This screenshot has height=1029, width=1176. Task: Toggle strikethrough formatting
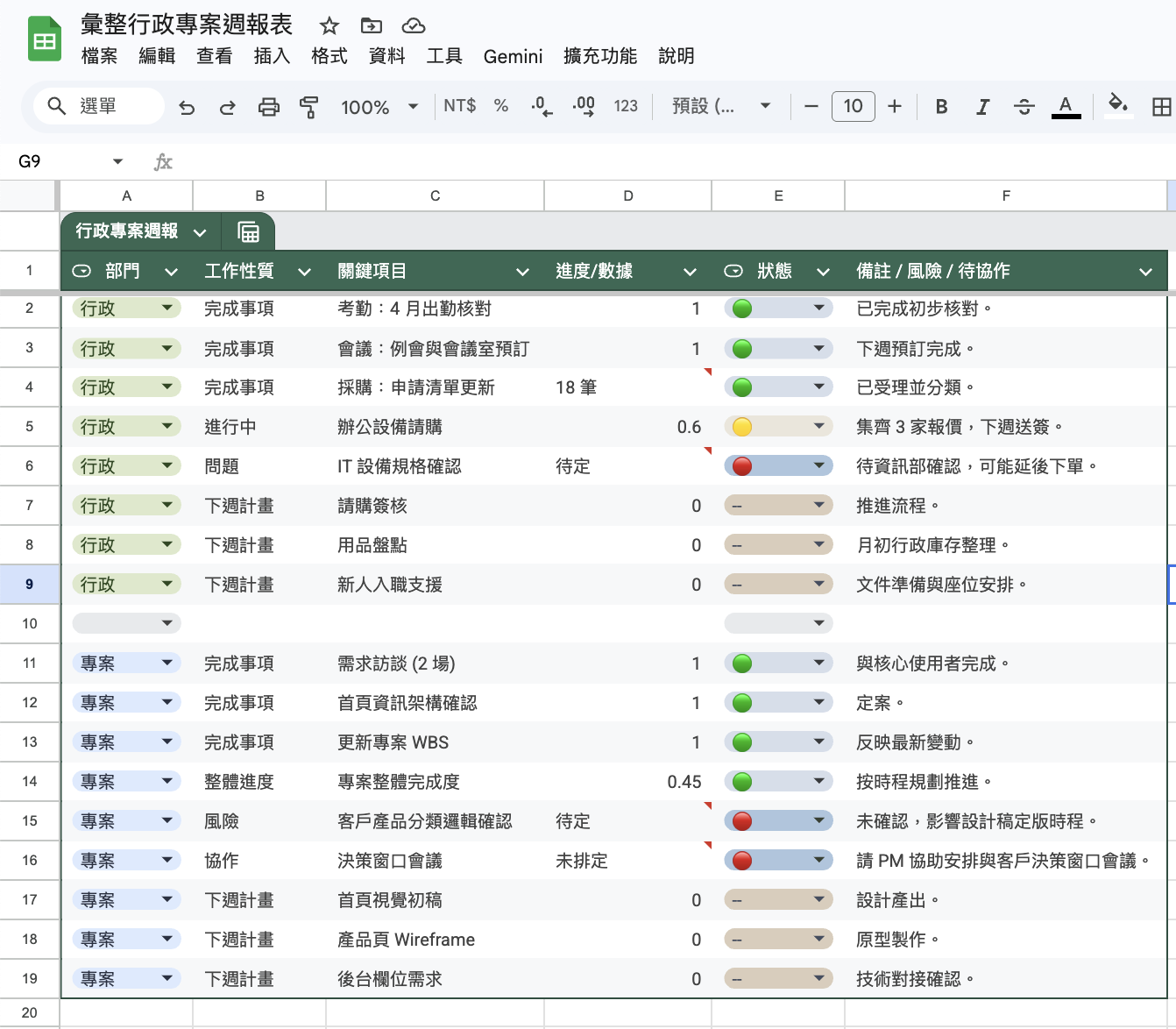coord(1024,106)
